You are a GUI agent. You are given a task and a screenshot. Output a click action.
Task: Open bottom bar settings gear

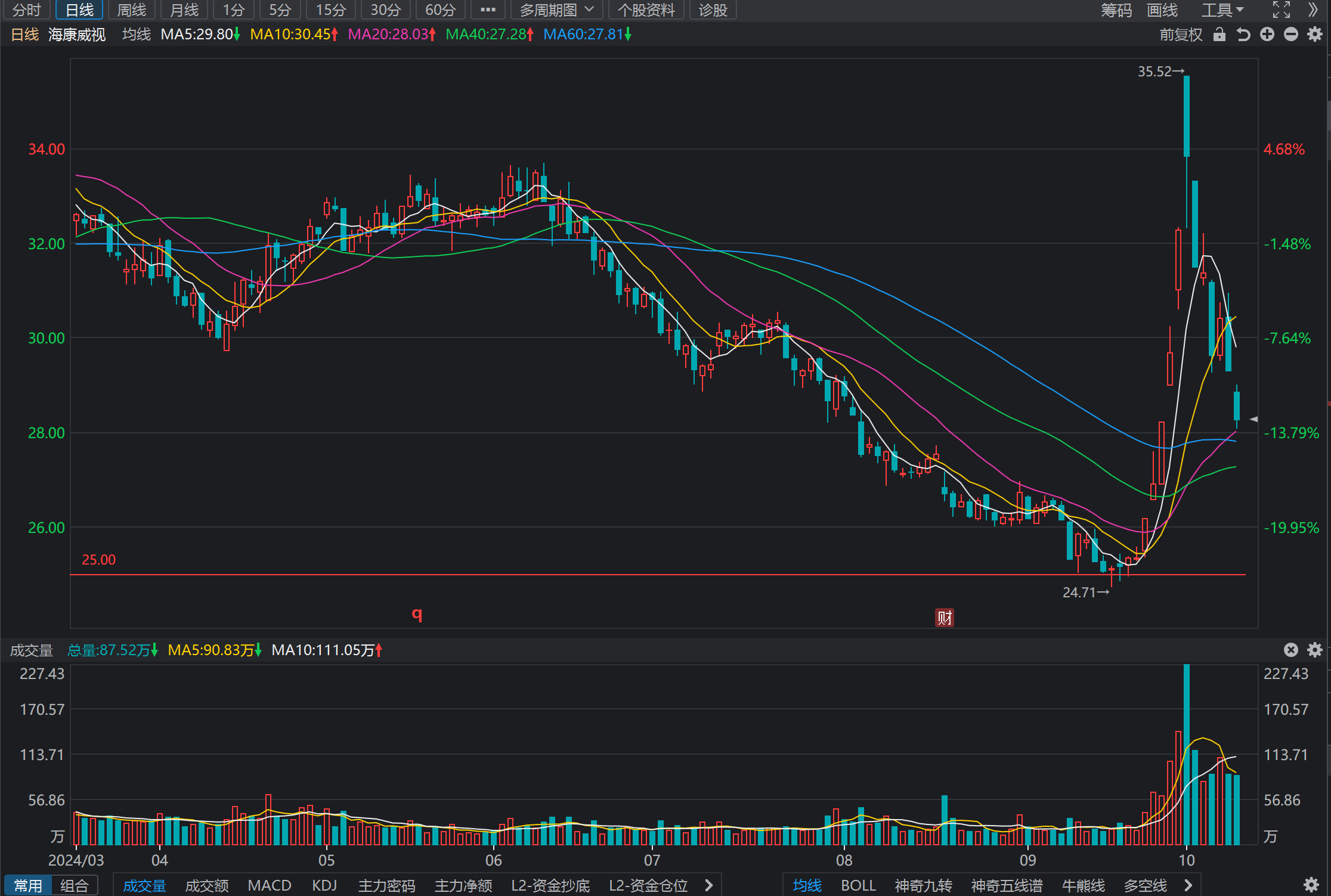[1311, 885]
